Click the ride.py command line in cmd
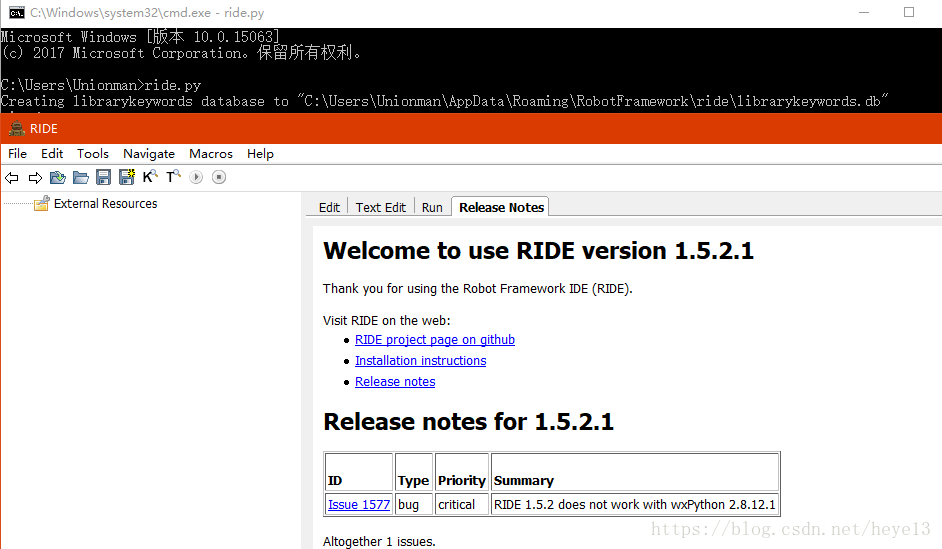Screen dimensions: 942x549 point(101,85)
